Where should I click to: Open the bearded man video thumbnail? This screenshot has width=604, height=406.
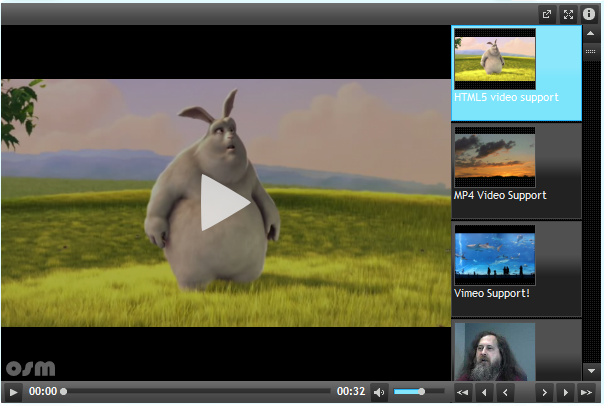[x=495, y=352]
